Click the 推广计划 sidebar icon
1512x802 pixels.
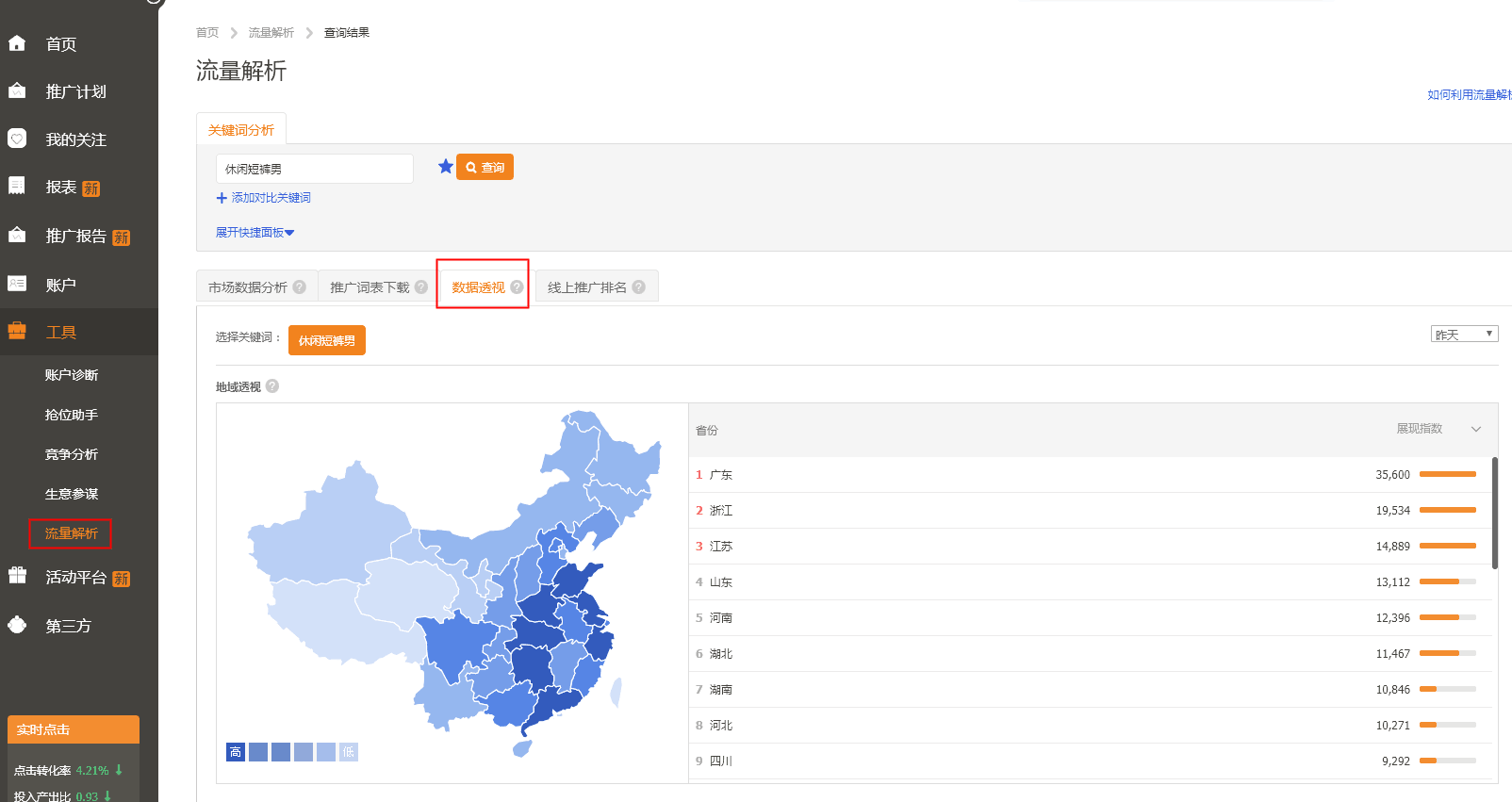tap(17, 91)
